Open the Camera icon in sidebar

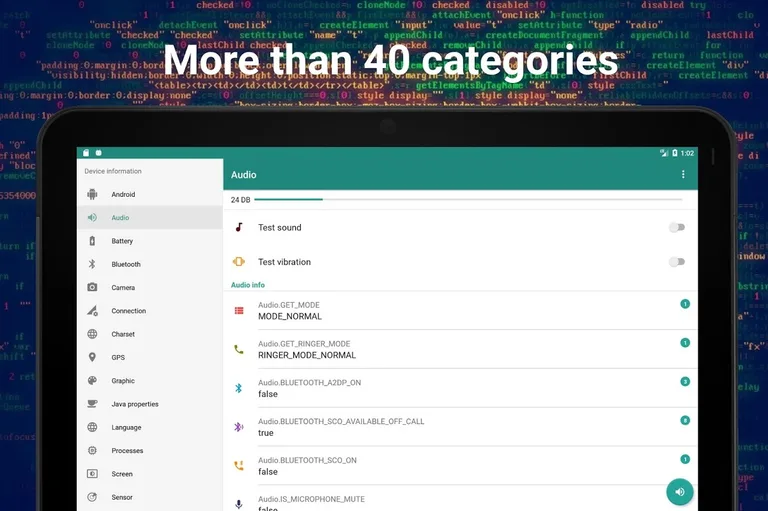coord(92,287)
